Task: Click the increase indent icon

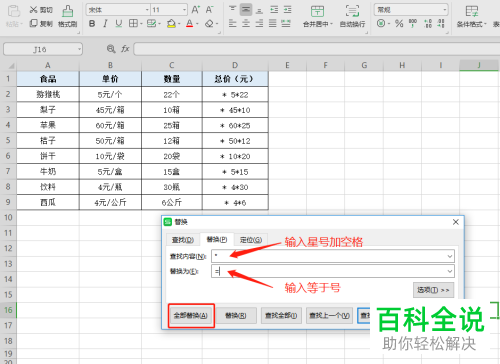Action: pos(288,10)
